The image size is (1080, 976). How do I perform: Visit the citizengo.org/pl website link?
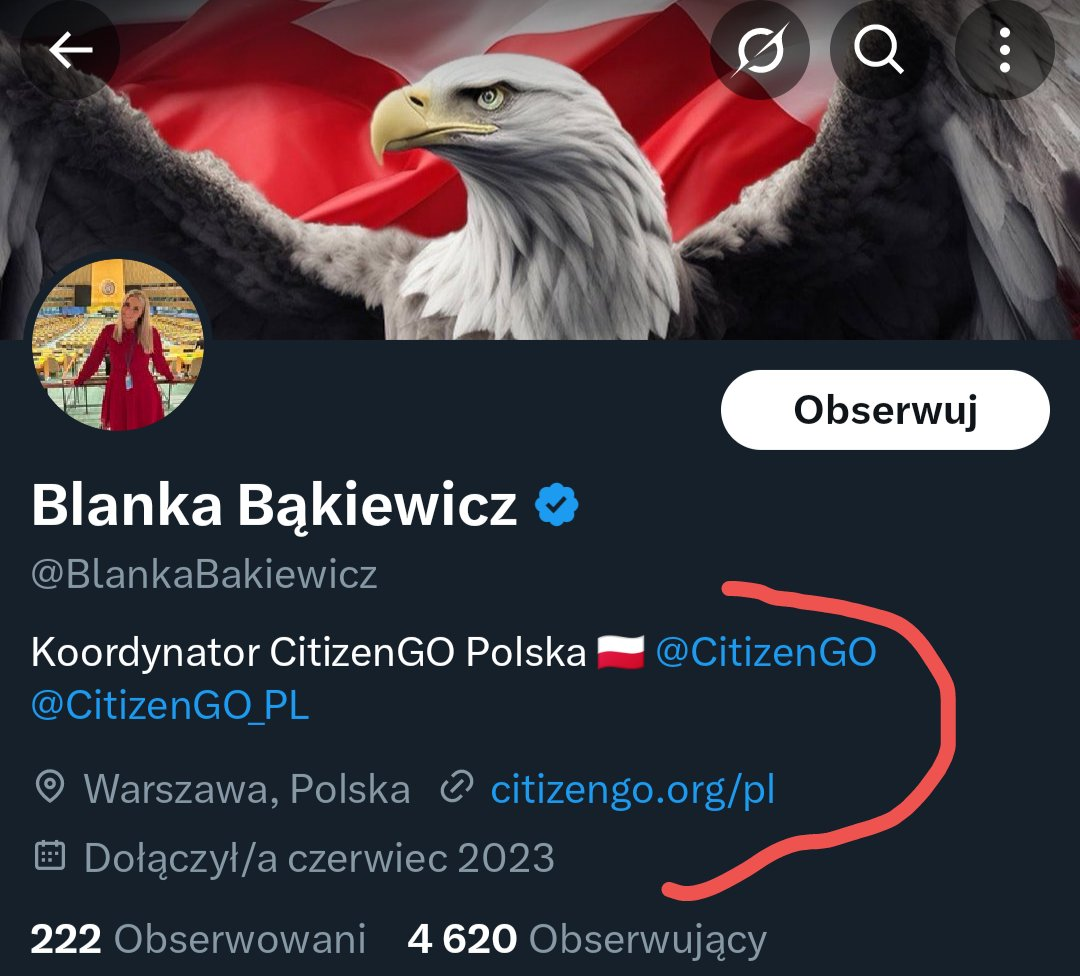click(632, 789)
